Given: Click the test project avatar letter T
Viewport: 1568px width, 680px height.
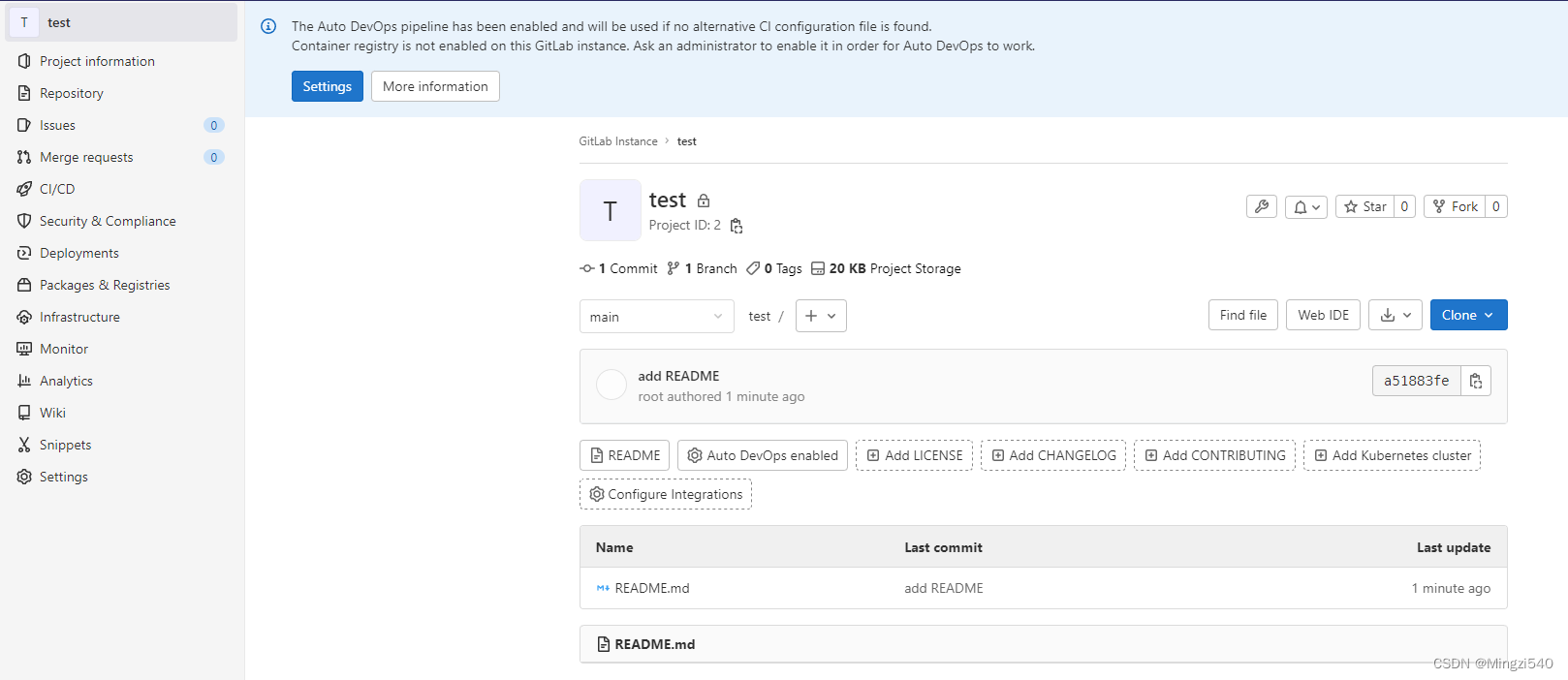Looking at the screenshot, I should (610, 210).
